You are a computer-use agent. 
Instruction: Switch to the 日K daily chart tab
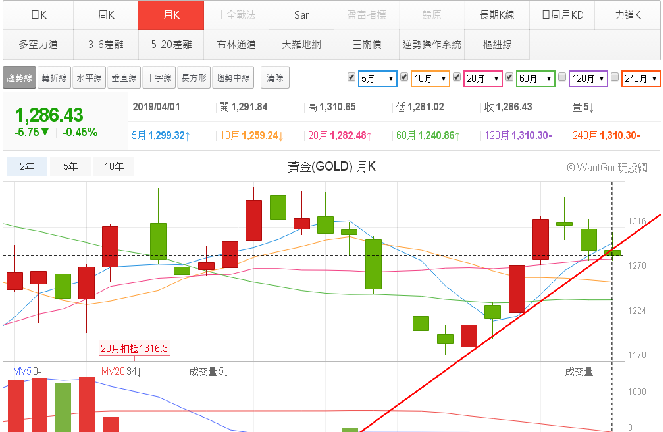pos(39,15)
